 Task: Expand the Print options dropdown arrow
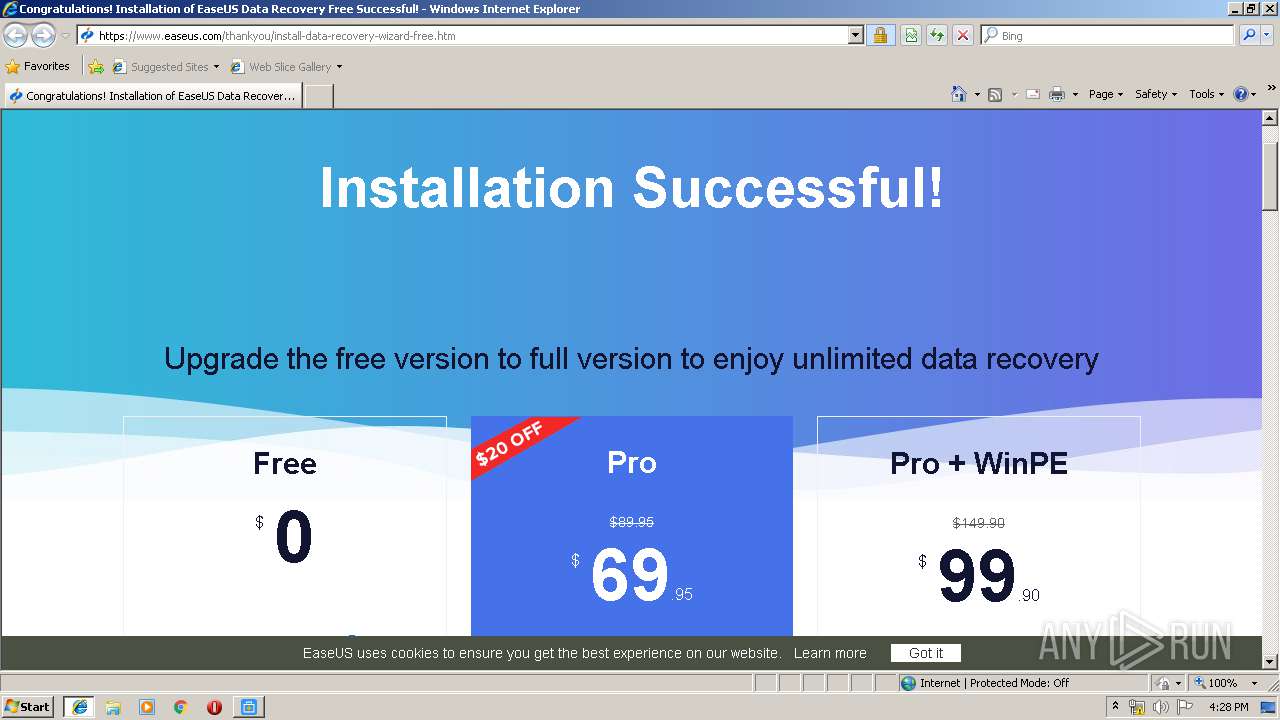pyautogui.click(x=1075, y=94)
